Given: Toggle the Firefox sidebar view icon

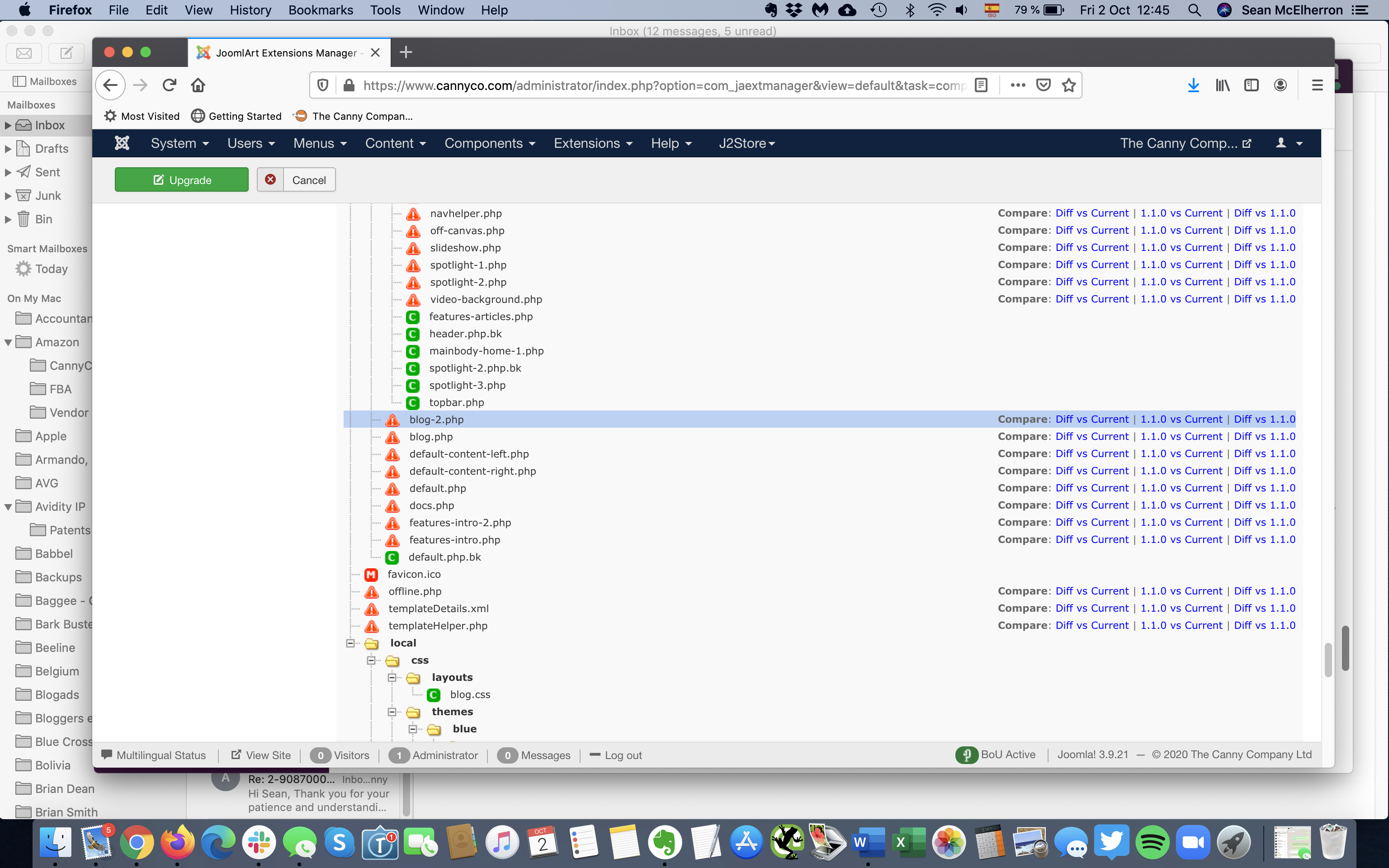Looking at the screenshot, I should click(x=1251, y=85).
